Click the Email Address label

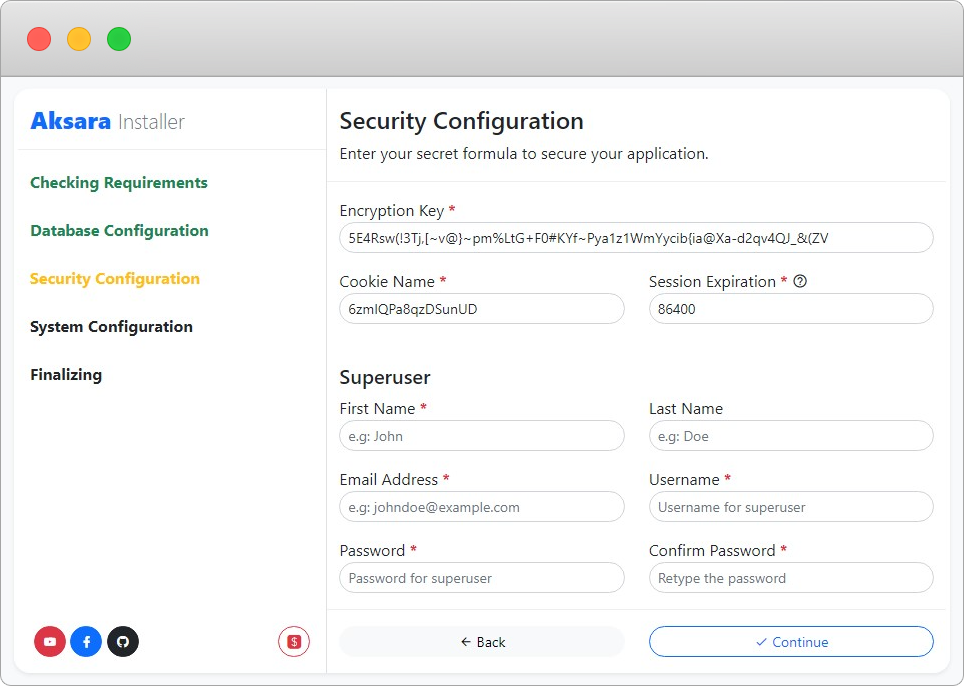[389, 479]
